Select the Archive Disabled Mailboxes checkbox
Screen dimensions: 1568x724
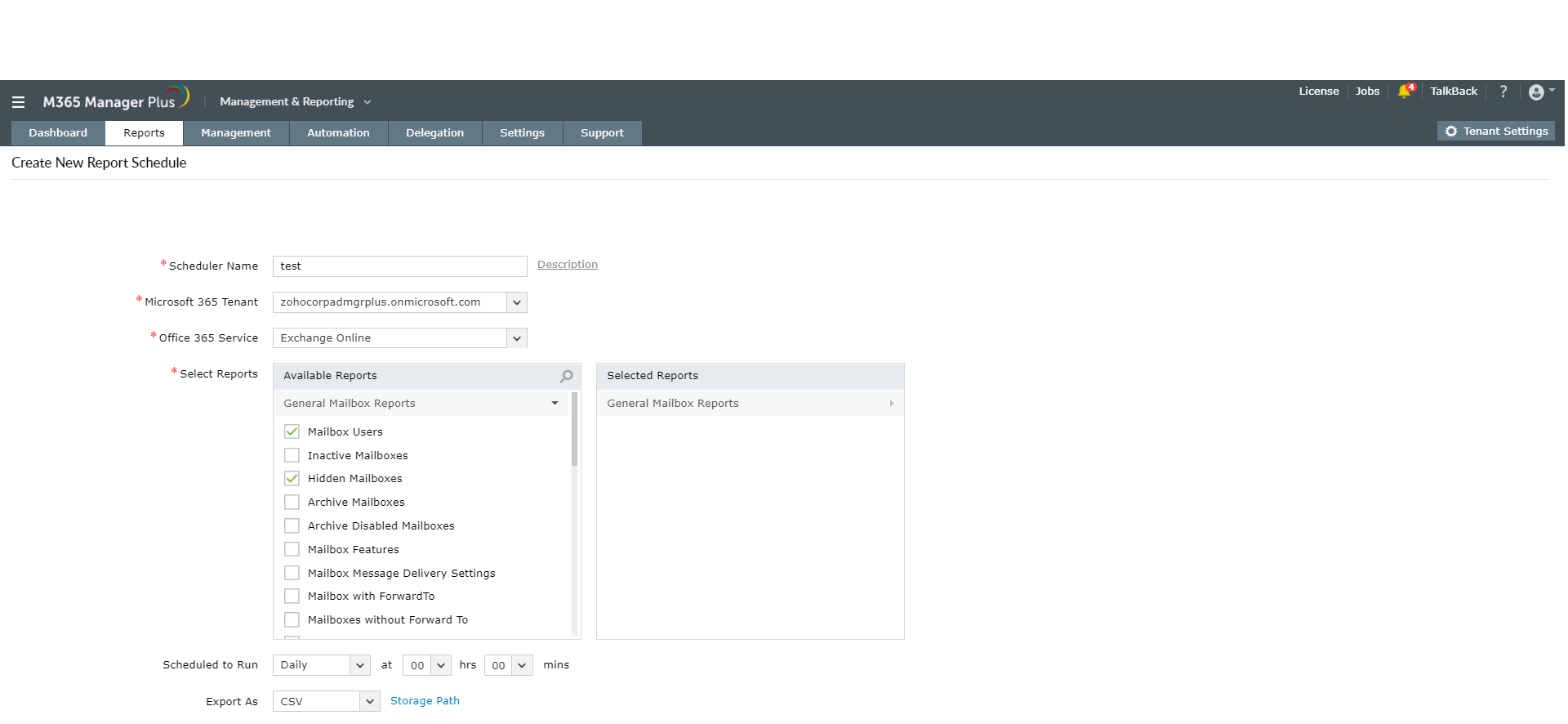click(x=292, y=525)
